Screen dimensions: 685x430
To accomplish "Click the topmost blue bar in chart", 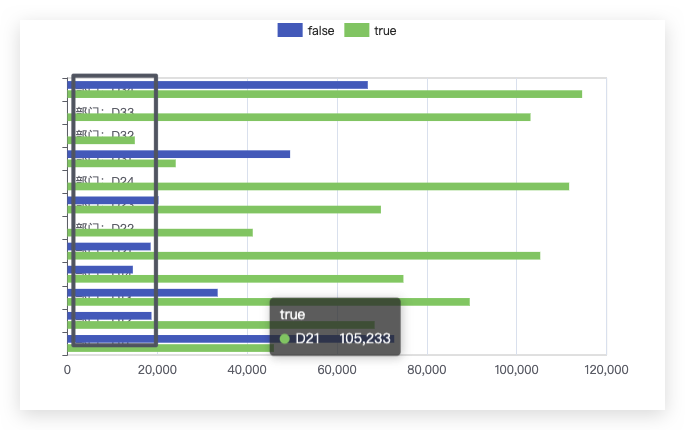I will point(218,85).
